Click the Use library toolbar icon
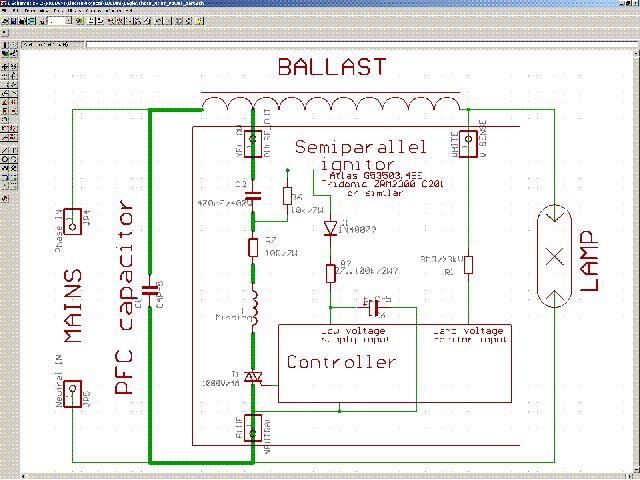Image resolution: width=640 pixels, height=480 pixels. (x=79, y=20)
